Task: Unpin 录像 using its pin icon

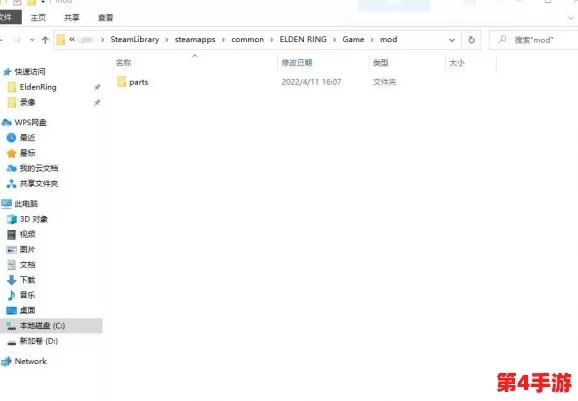Action: click(x=97, y=102)
